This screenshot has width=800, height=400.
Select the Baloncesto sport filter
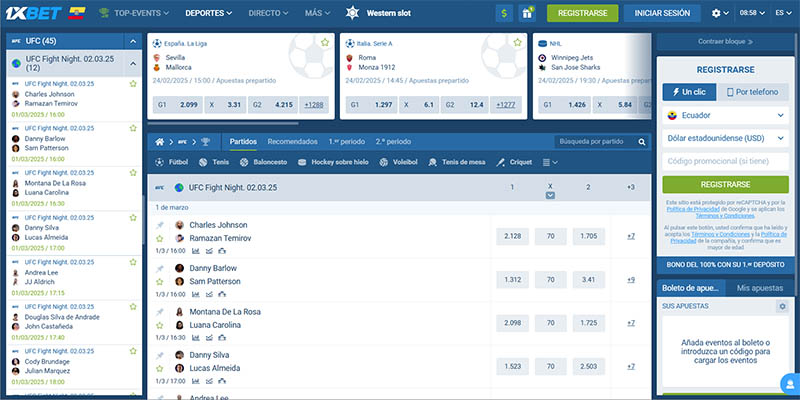263,162
